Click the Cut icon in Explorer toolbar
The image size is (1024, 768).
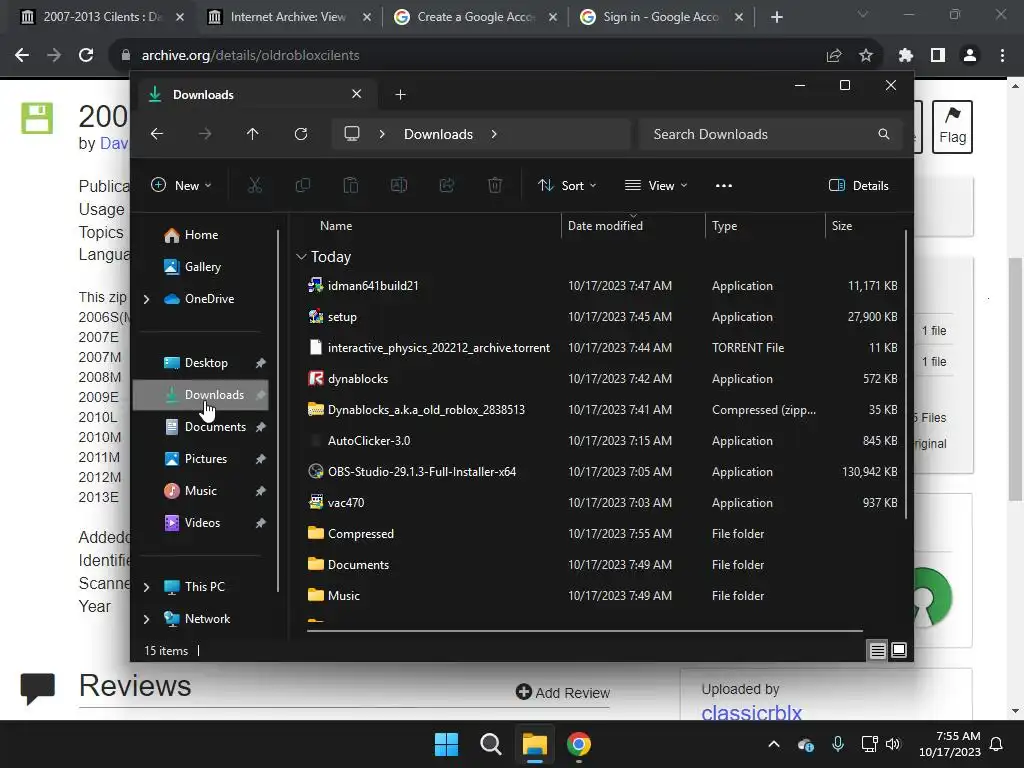coord(255,185)
